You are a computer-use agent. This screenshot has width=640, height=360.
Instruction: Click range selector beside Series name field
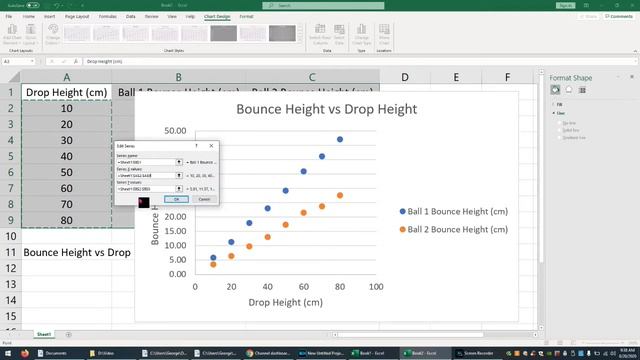pyautogui.click(x=179, y=162)
